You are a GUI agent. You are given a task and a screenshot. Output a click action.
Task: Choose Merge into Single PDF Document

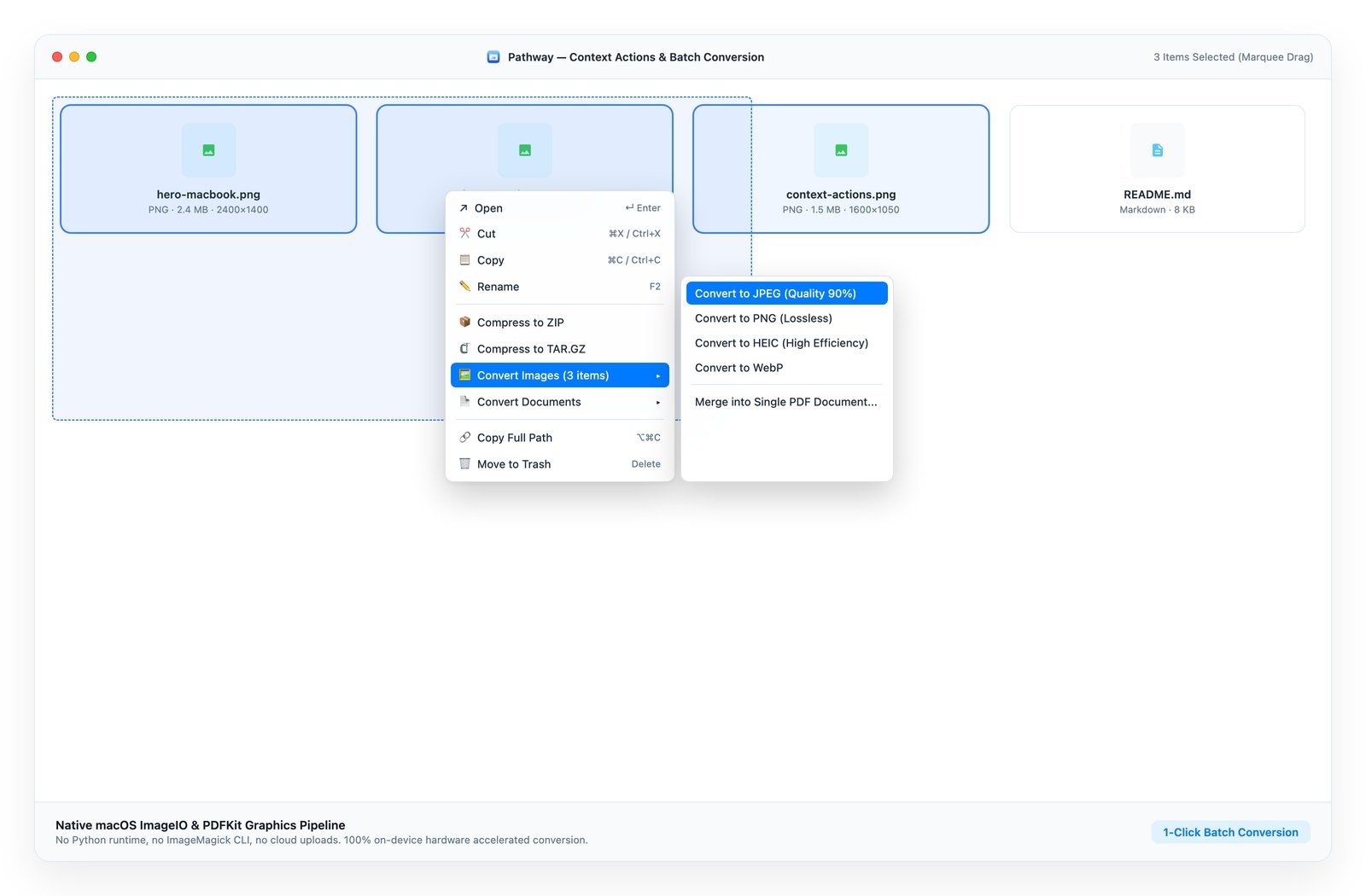(786, 402)
